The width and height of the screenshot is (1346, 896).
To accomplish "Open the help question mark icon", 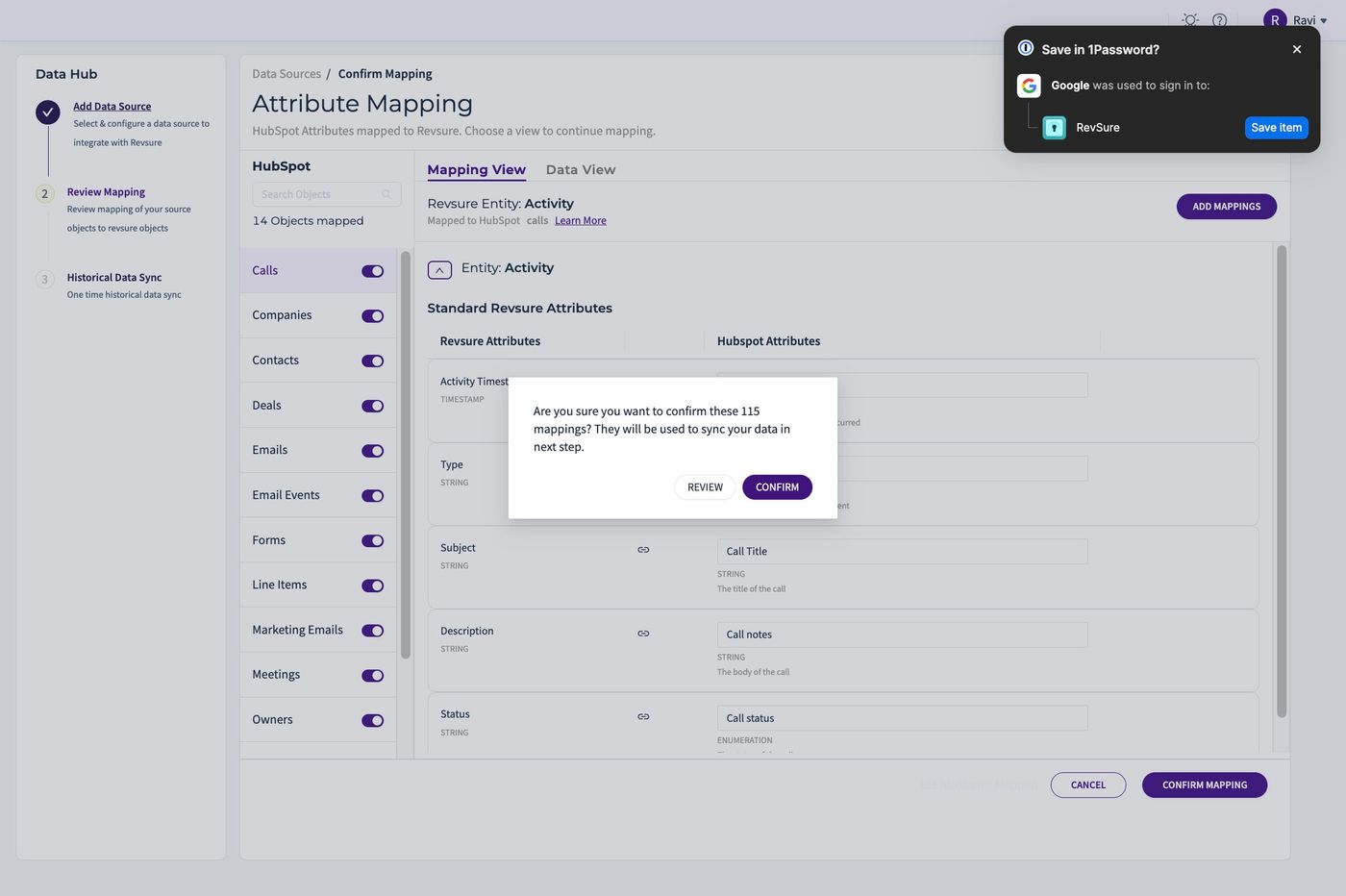I will pos(1219,20).
